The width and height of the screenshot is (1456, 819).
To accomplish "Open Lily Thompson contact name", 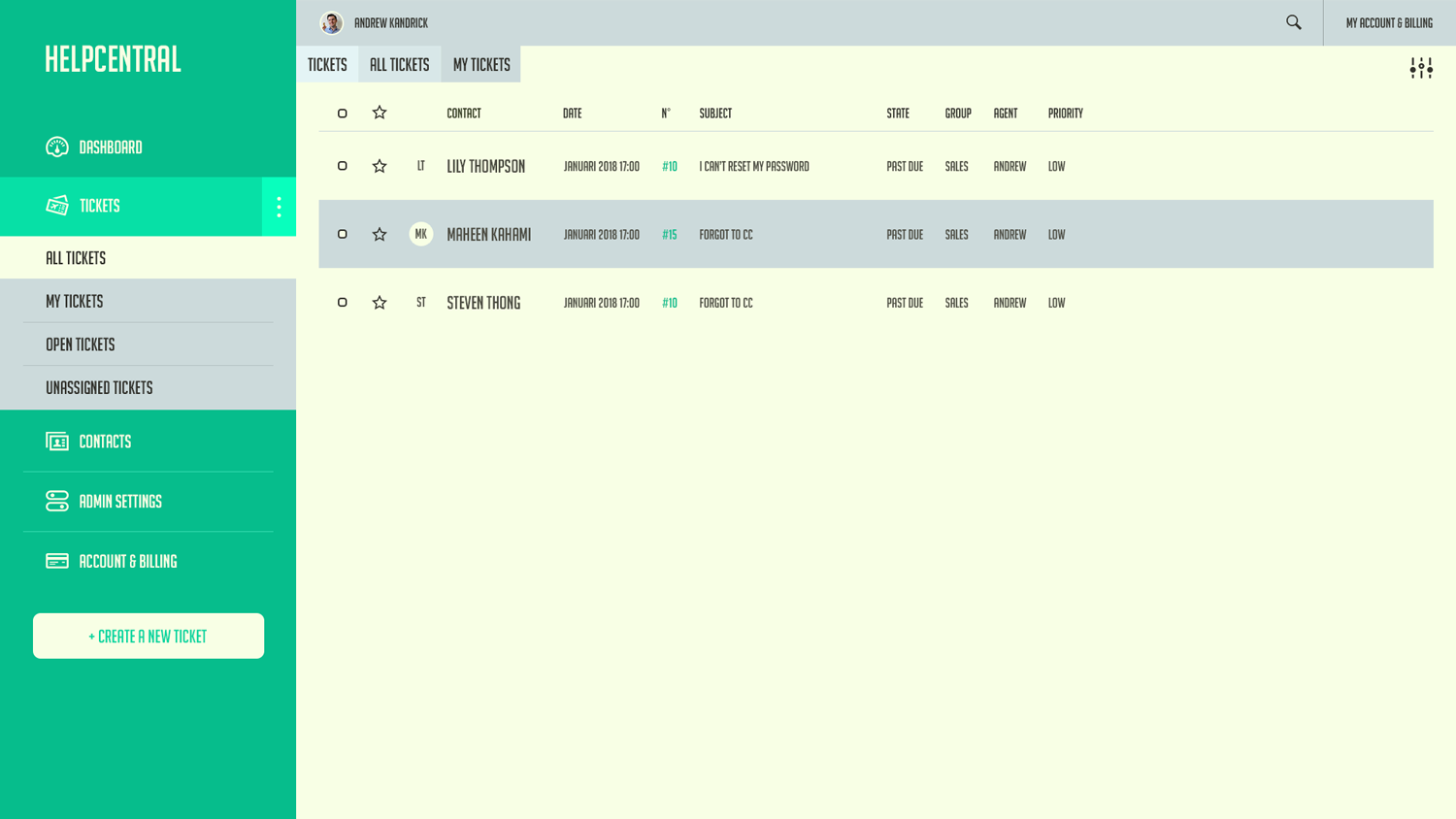I will (x=486, y=166).
